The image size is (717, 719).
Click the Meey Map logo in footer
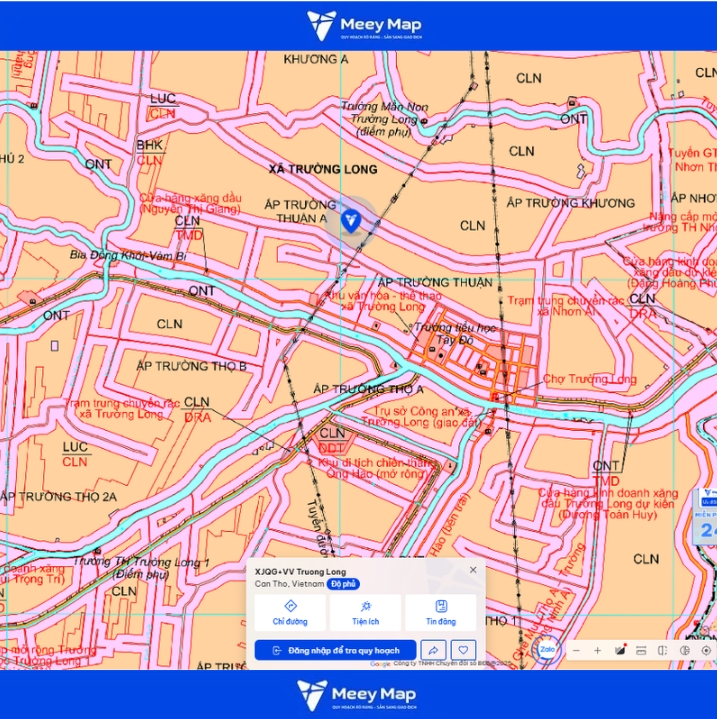point(358,695)
